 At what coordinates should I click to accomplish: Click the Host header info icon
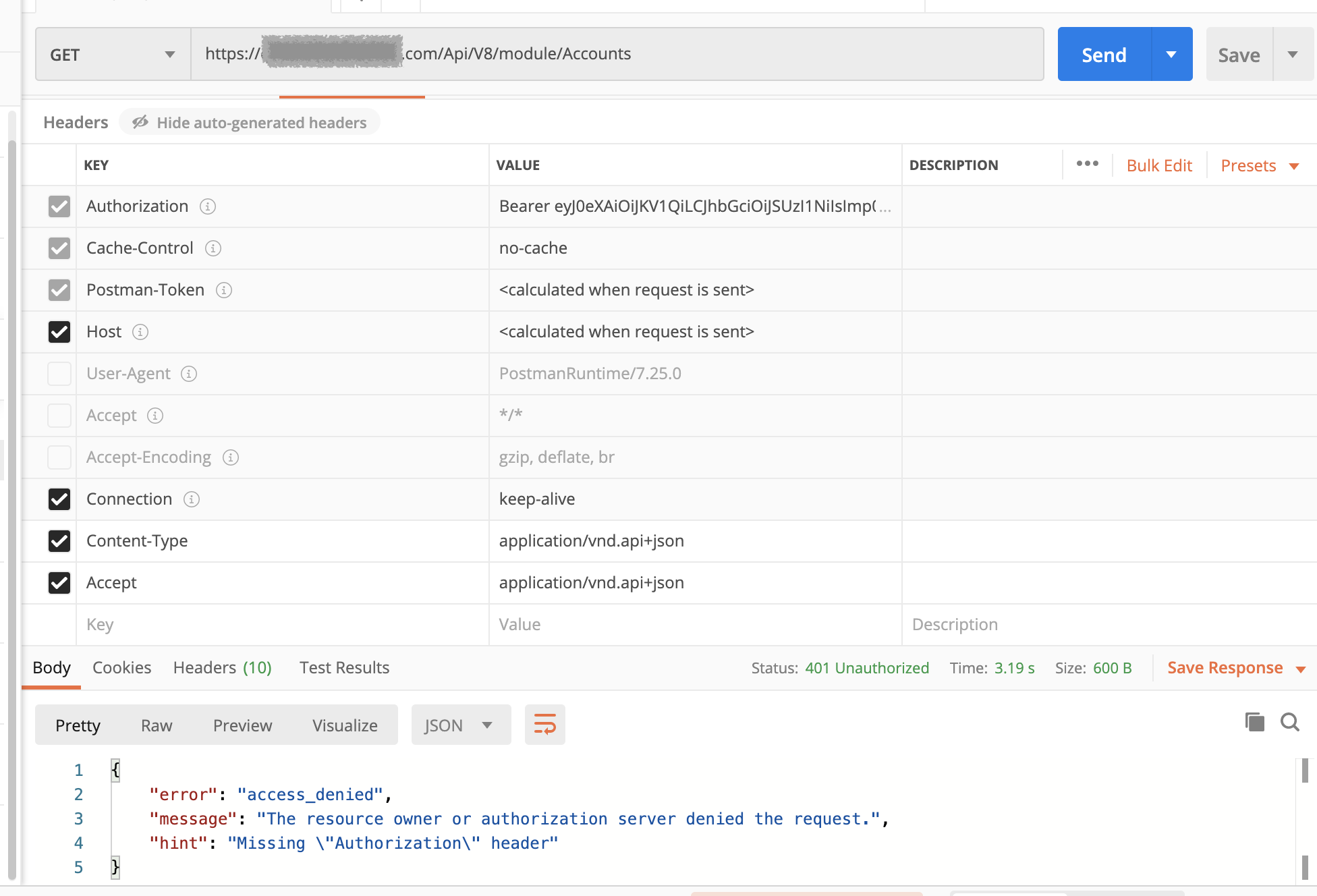click(x=140, y=332)
